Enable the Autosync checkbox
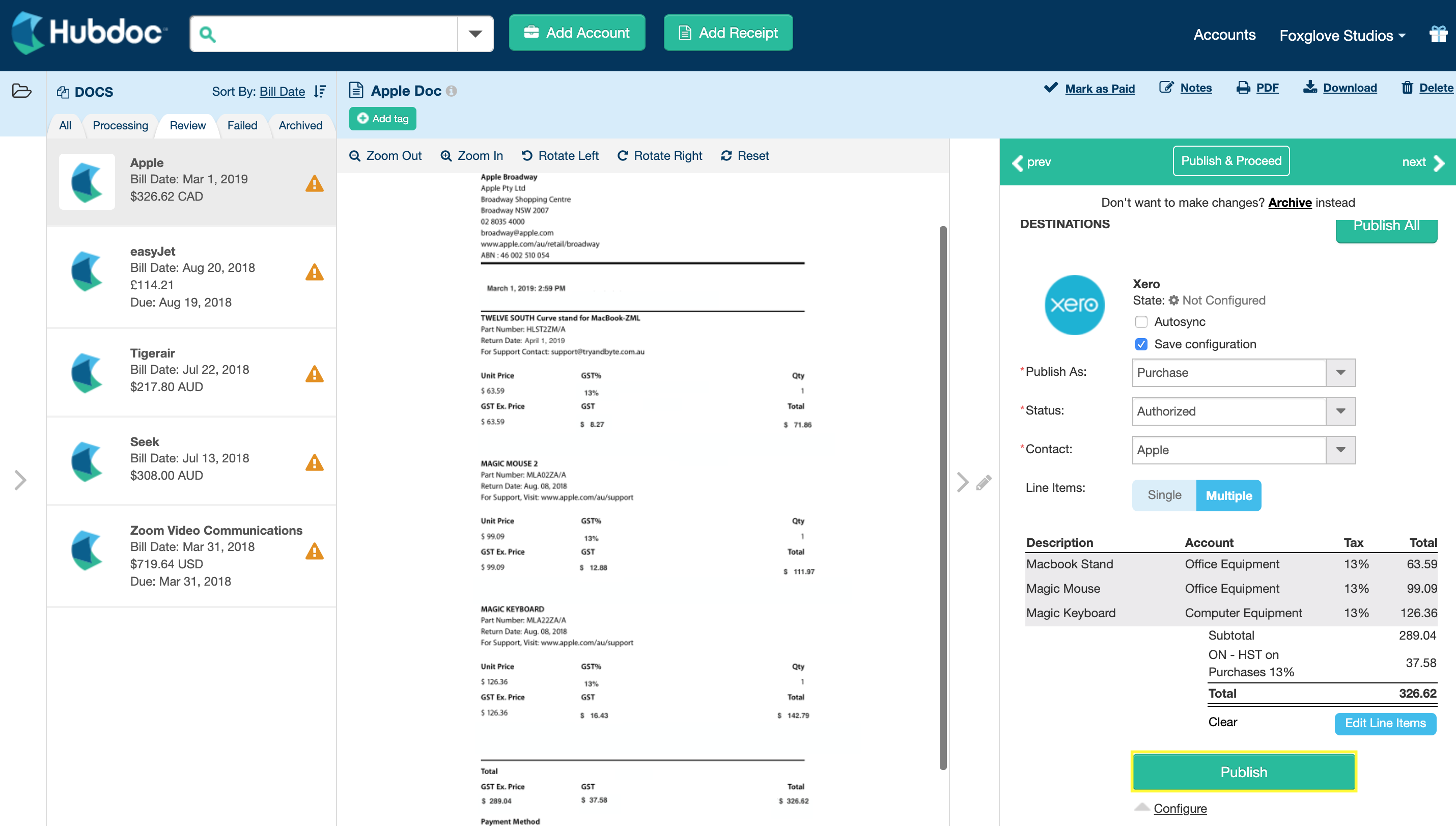1456x826 pixels. pyautogui.click(x=1141, y=322)
